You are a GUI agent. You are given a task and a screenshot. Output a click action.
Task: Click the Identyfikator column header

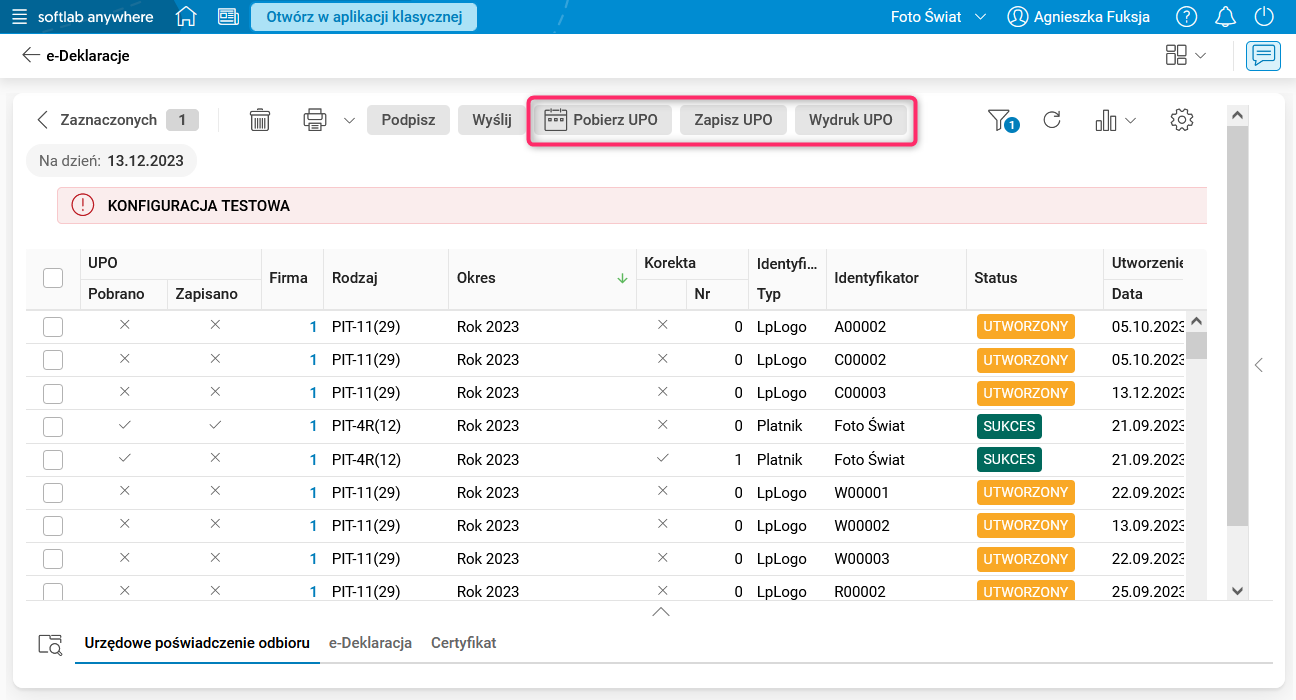[896, 278]
